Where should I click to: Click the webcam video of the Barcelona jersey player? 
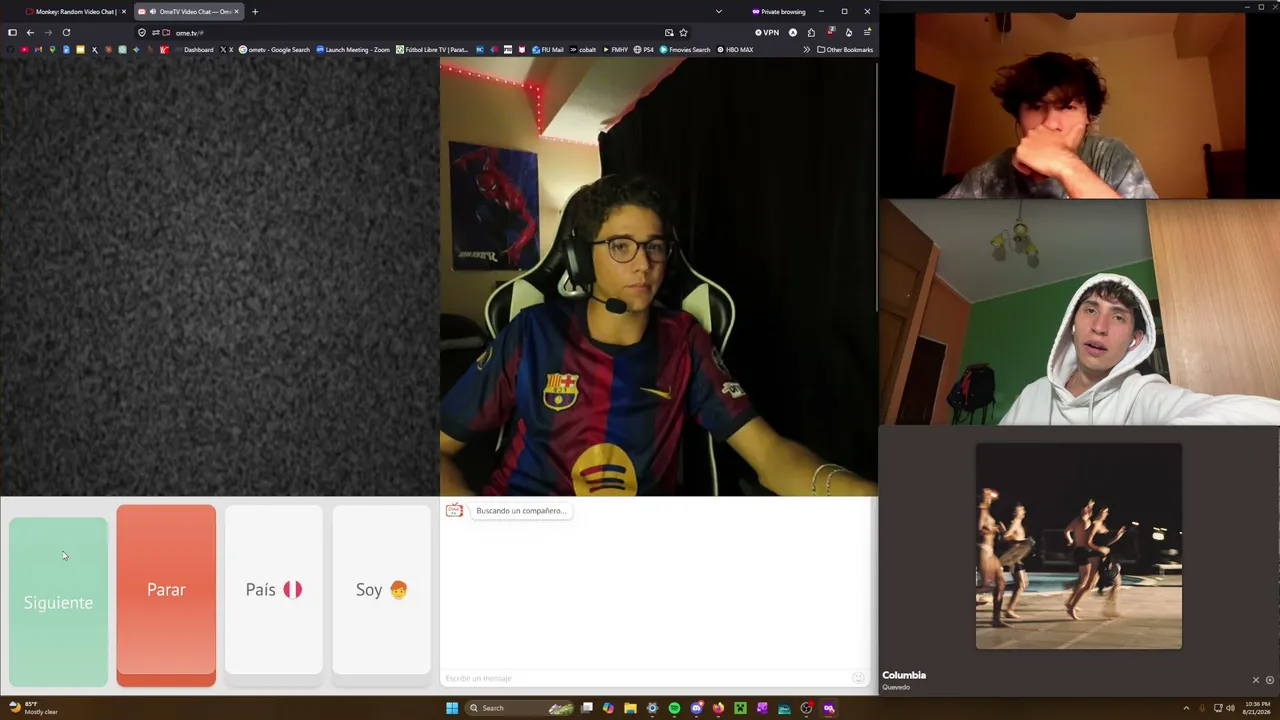click(x=659, y=277)
